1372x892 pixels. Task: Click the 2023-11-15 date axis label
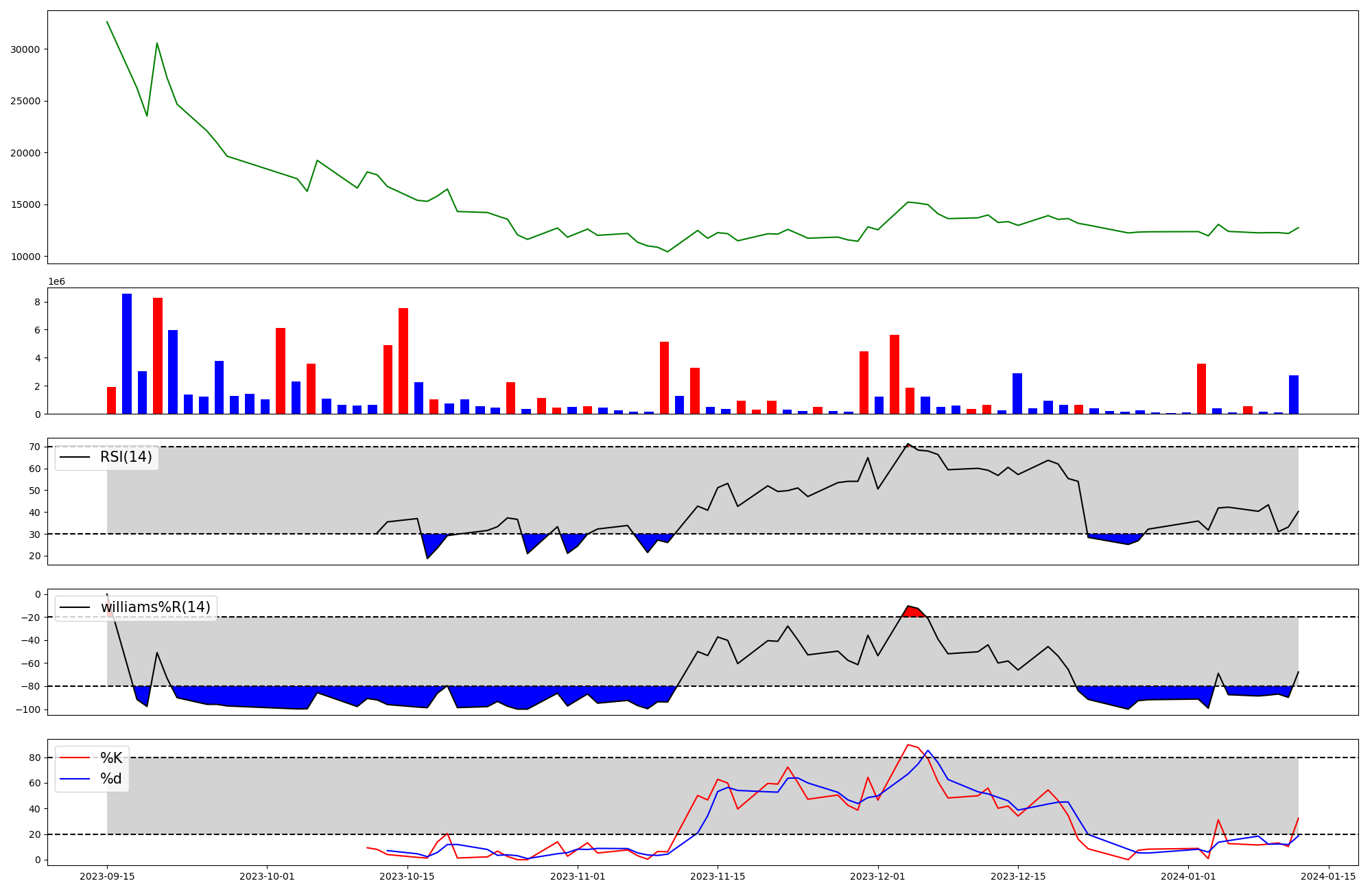click(x=718, y=876)
